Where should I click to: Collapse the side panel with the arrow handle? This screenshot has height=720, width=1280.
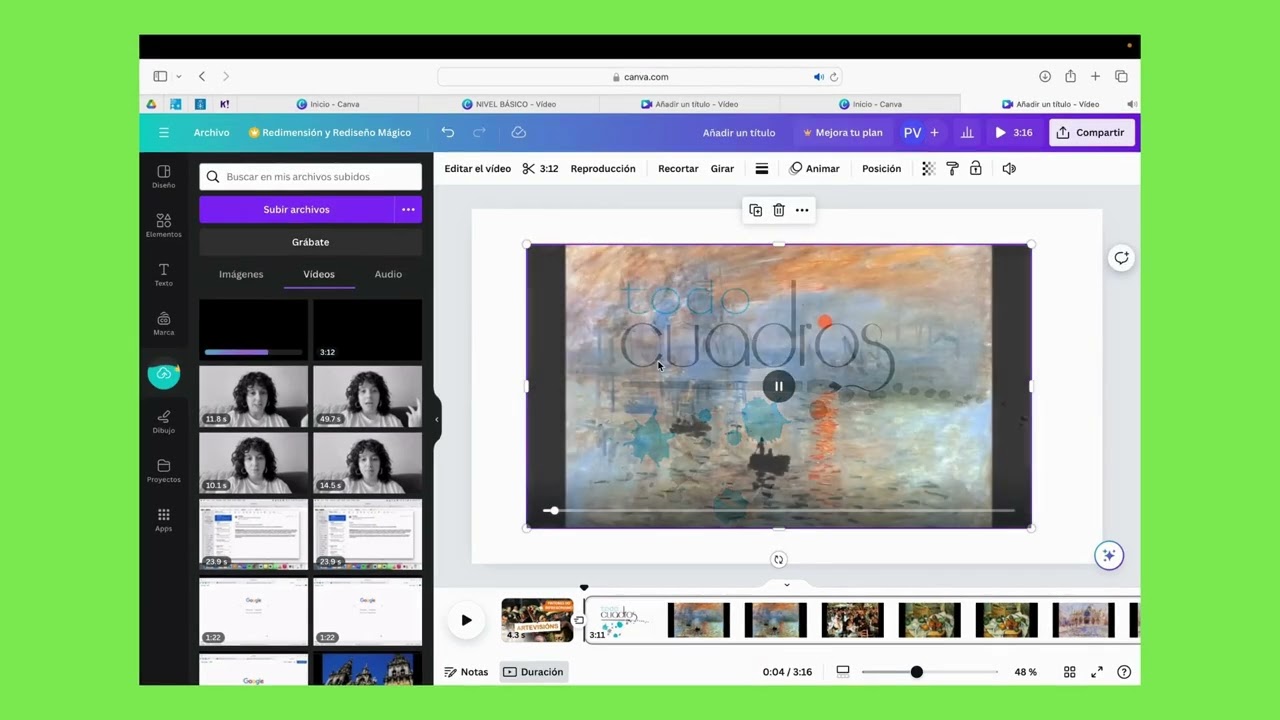(x=437, y=419)
